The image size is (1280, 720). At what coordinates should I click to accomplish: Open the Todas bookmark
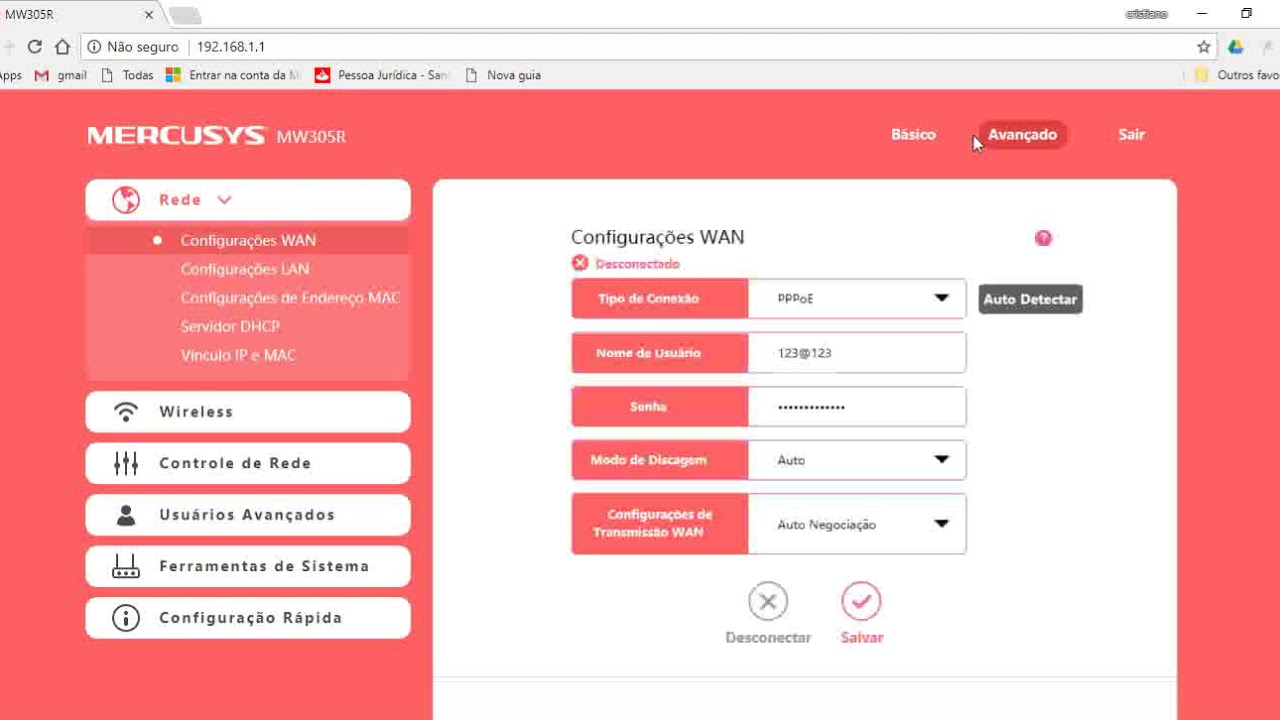(x=127, y=75)
